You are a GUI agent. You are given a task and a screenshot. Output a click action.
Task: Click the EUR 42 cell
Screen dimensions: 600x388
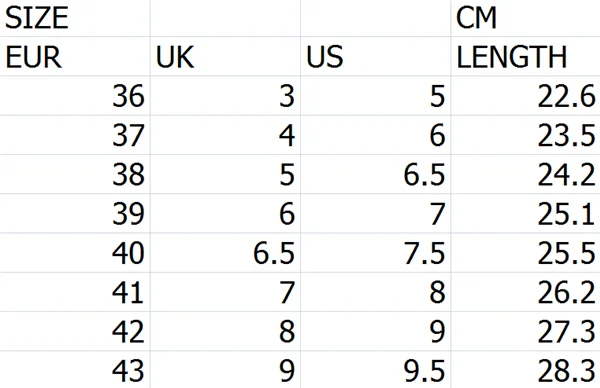[x=75, y=331]
